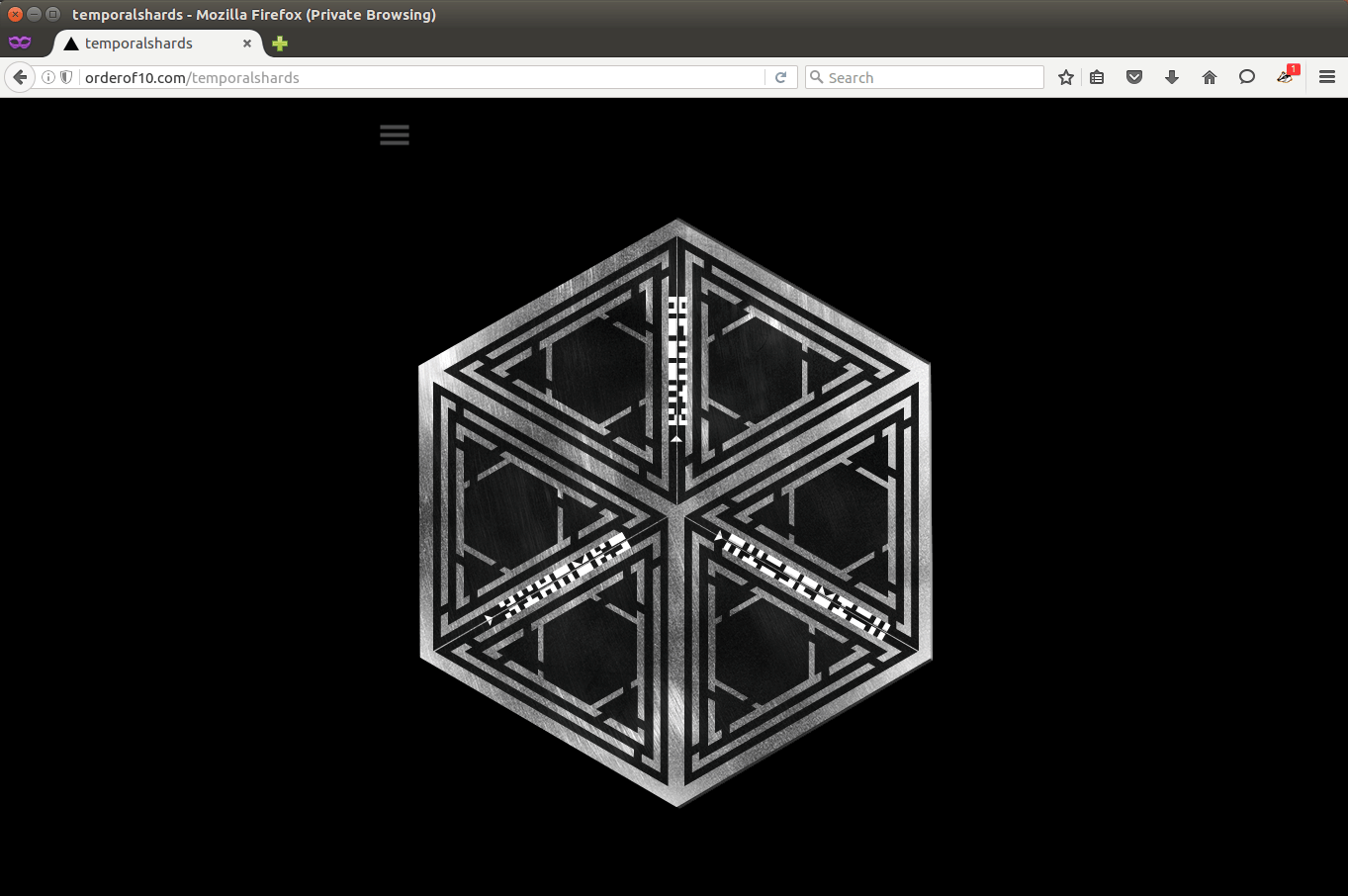Close the Firefox window

[x=15, y=14]
